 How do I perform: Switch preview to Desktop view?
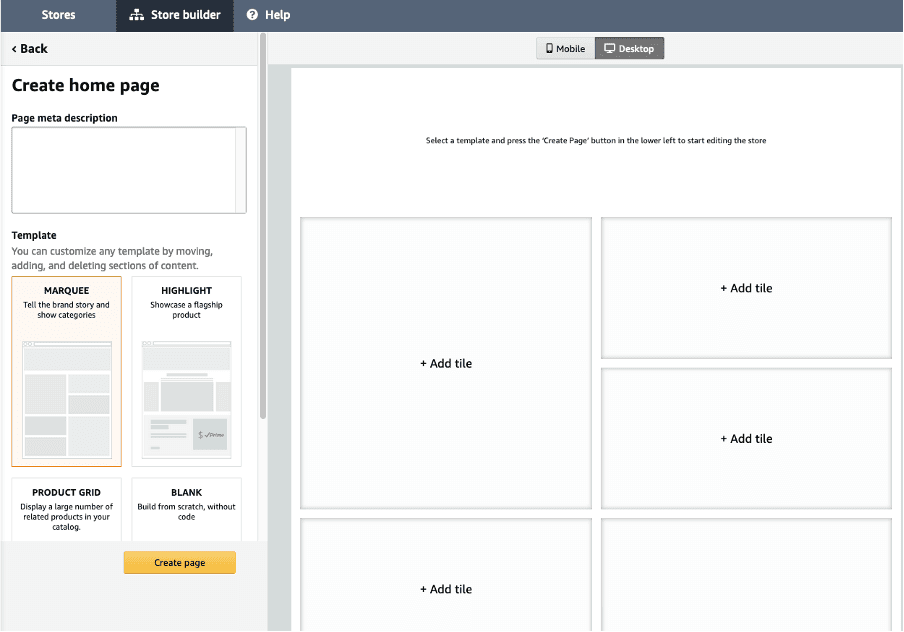(x=629, y=48)
